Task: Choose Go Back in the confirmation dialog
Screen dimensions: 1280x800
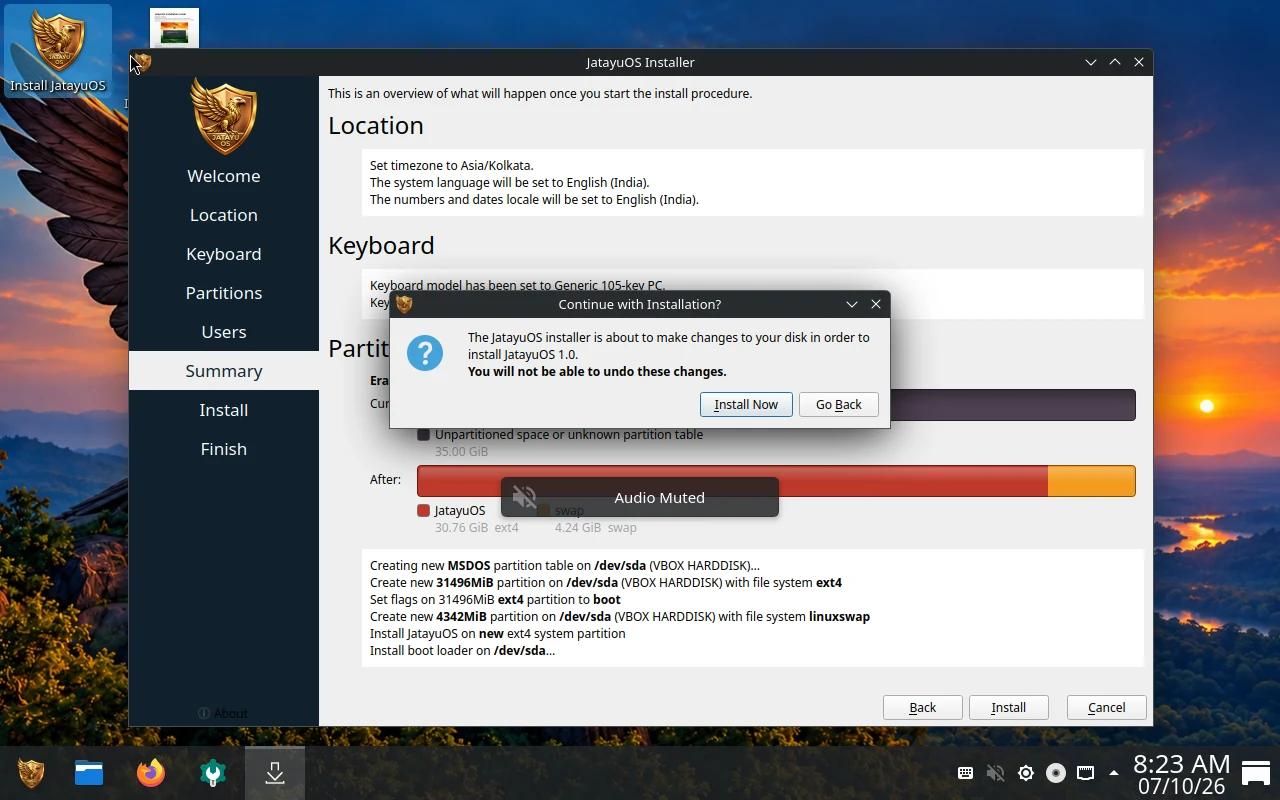Action: pos(839,404)
